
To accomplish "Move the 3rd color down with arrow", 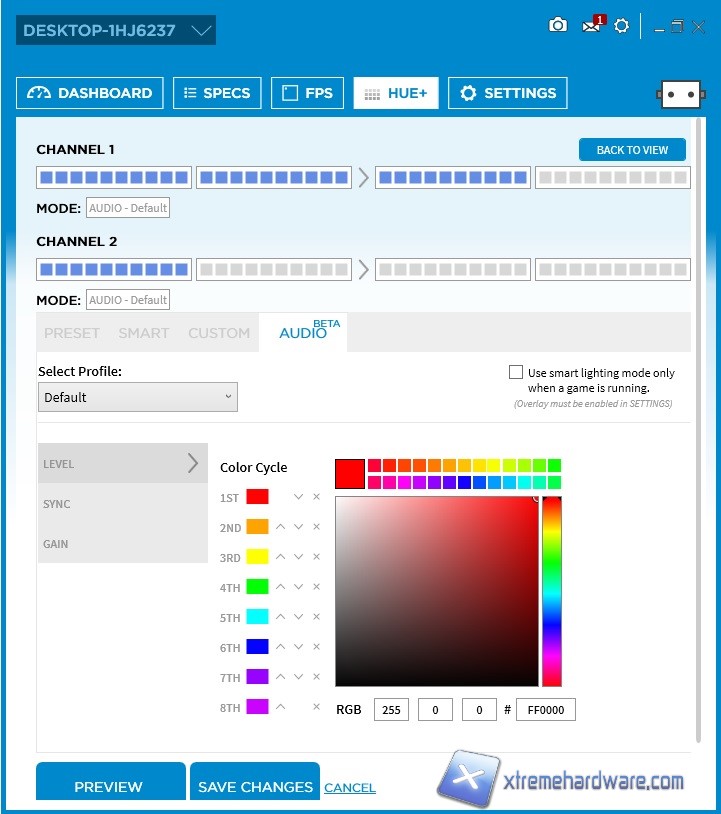I will pyautogui.click(x=298, y=557).
